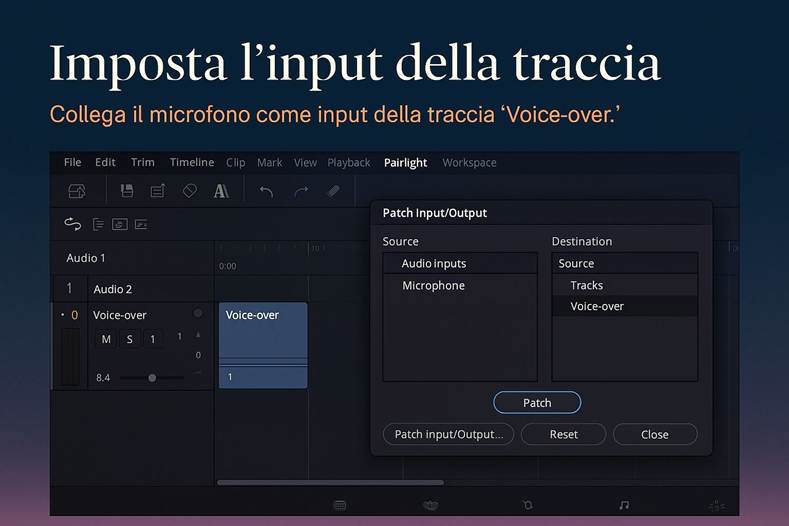Click the text lines list icon
This screenshot has width=789, height=526.
(x=99, y=224)
